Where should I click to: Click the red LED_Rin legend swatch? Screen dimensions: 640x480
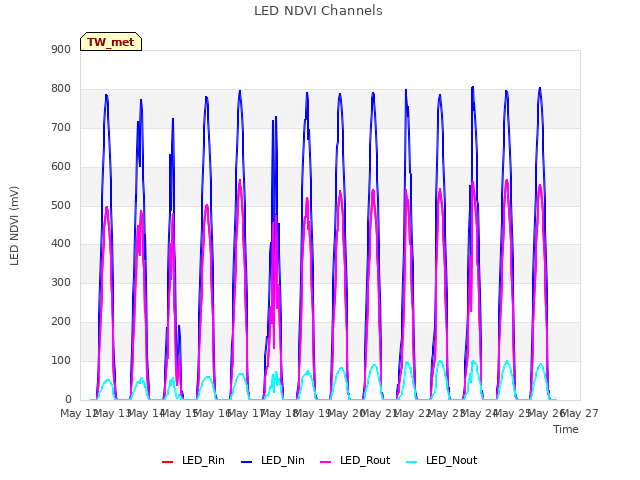167,462
